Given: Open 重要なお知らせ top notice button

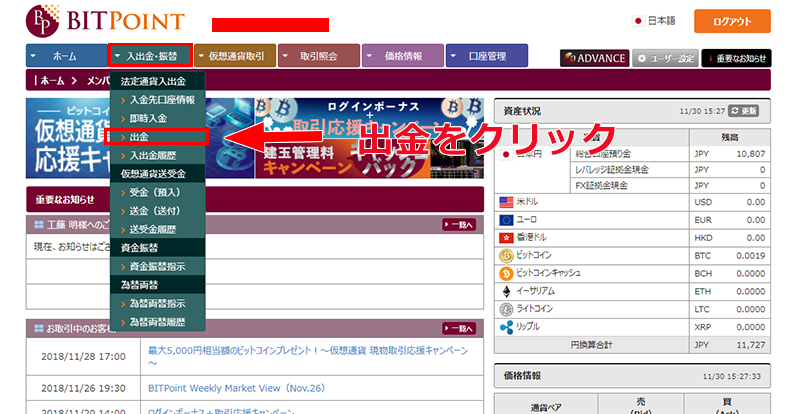Looking at the screenshot, I should pos(736,58).
